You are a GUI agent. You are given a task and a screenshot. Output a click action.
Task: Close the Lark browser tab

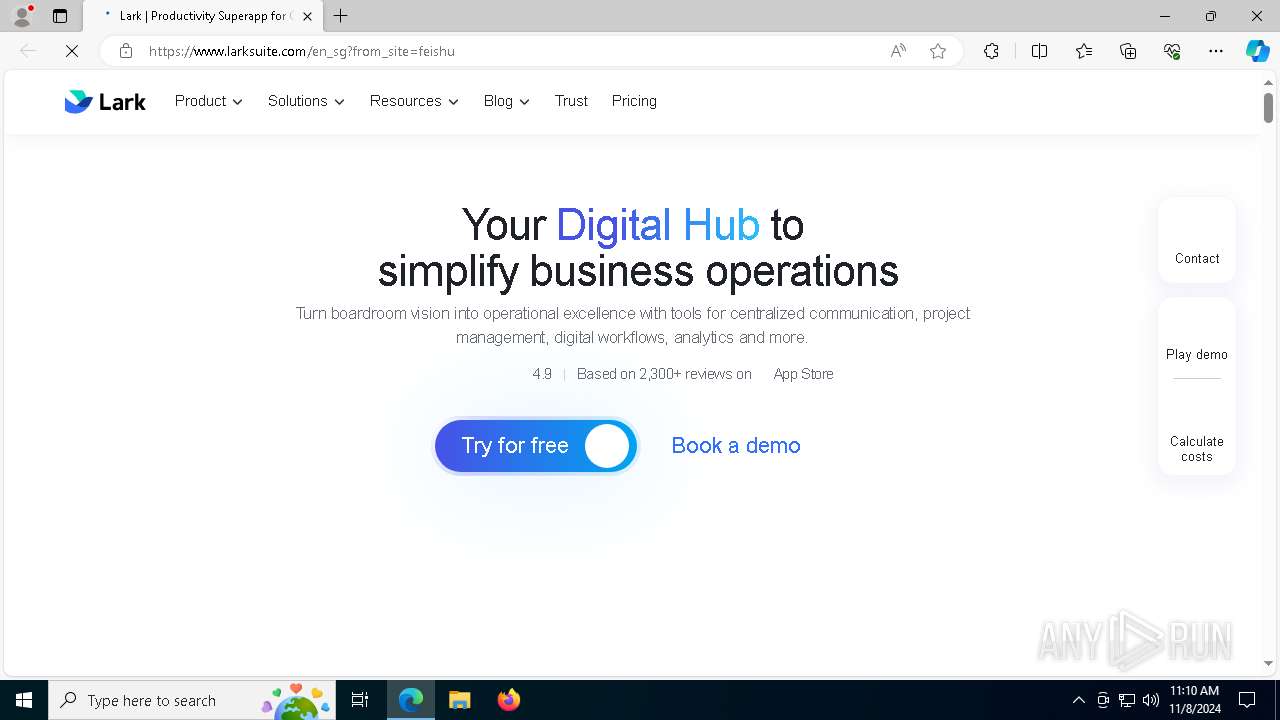(x=307, y=16)
